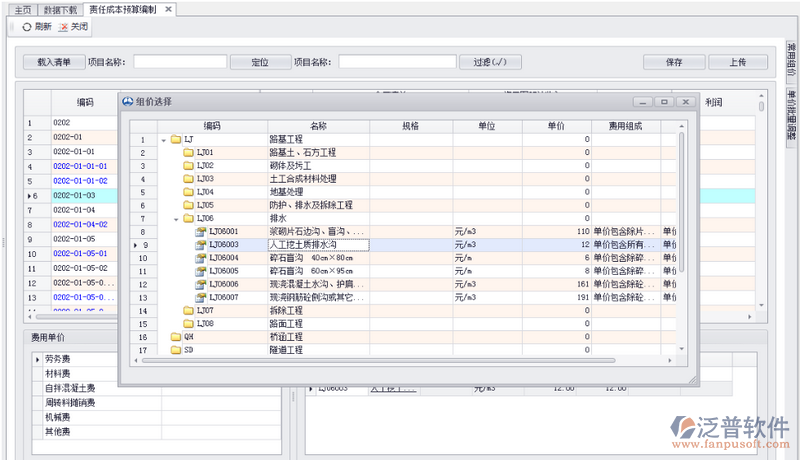Image resolution: width=800 pixels, height=460 pixels.
Task: Select the LJ04 folder icon
Action: 188,192
